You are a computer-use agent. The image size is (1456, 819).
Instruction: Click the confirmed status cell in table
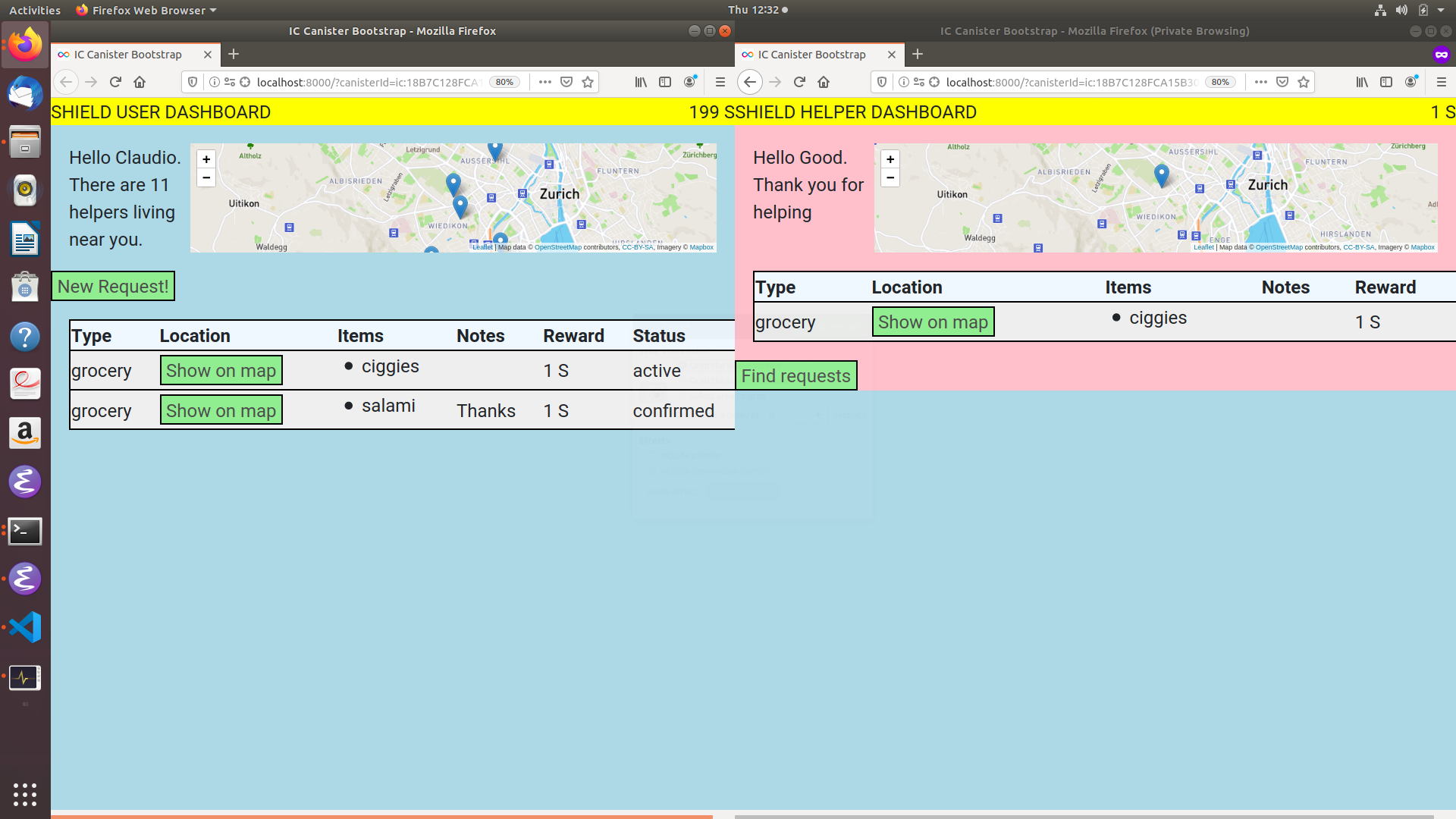click(x=673, y=411)
